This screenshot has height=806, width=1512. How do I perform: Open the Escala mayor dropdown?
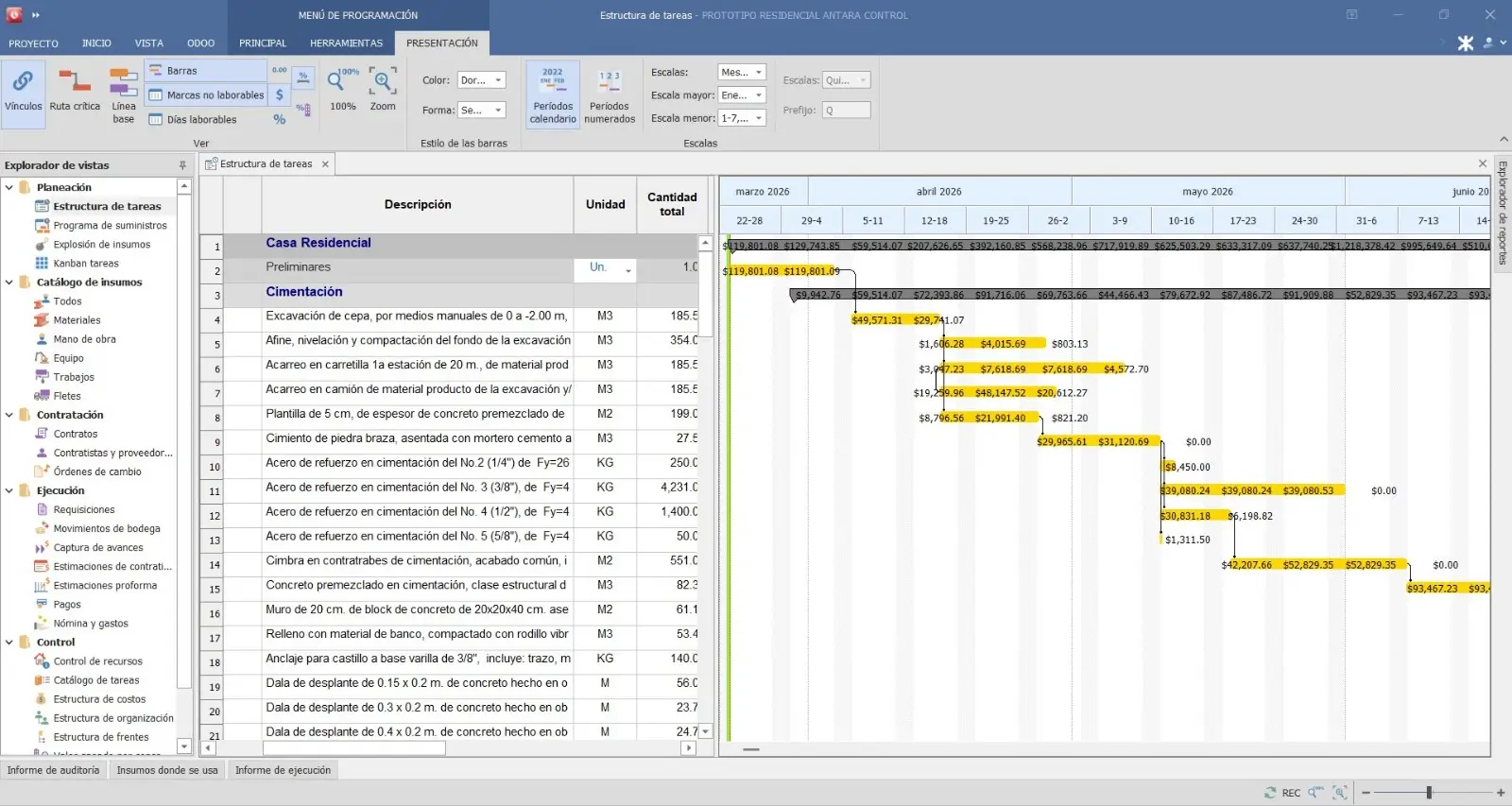742,95
